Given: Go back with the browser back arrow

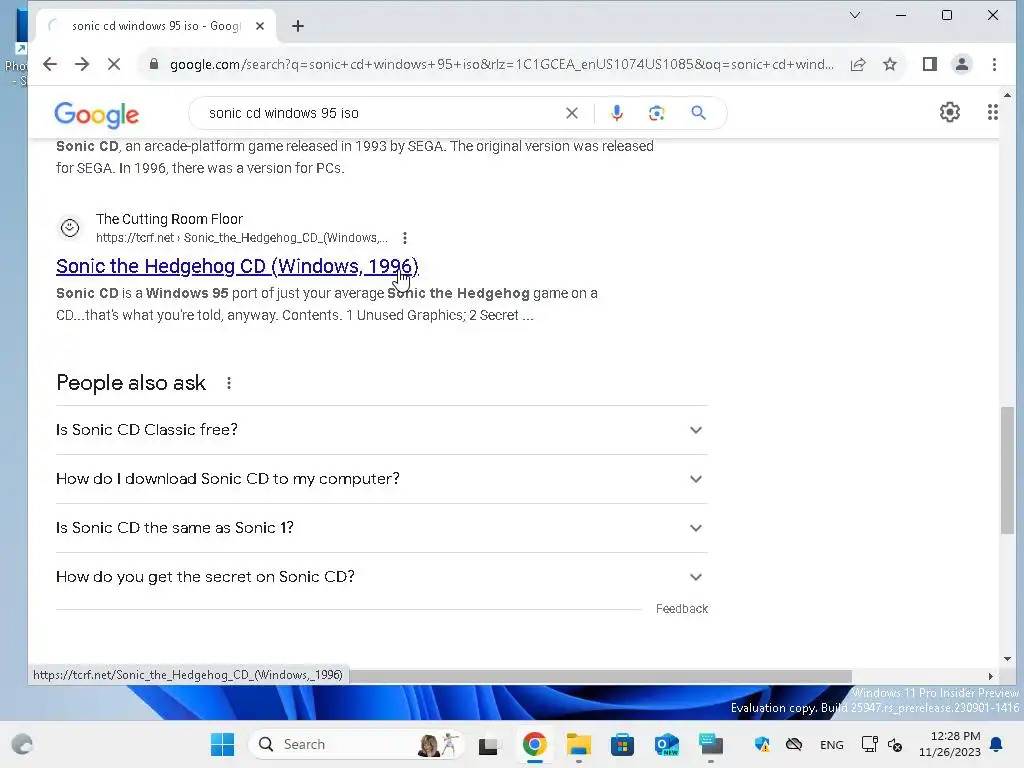Looking at the screenshot, I should [50, 64].
